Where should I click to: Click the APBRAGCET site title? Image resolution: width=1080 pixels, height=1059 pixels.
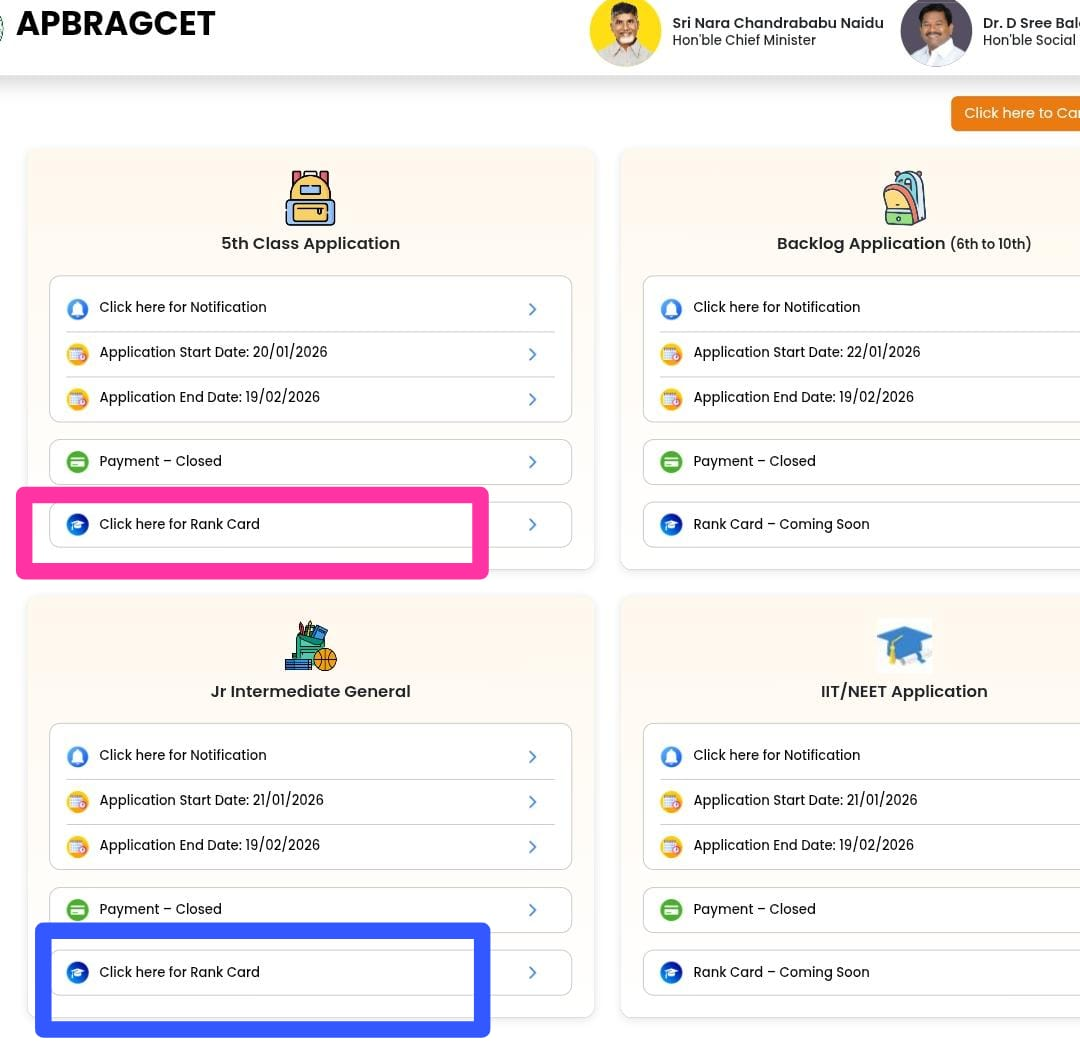tap(116, 23)
